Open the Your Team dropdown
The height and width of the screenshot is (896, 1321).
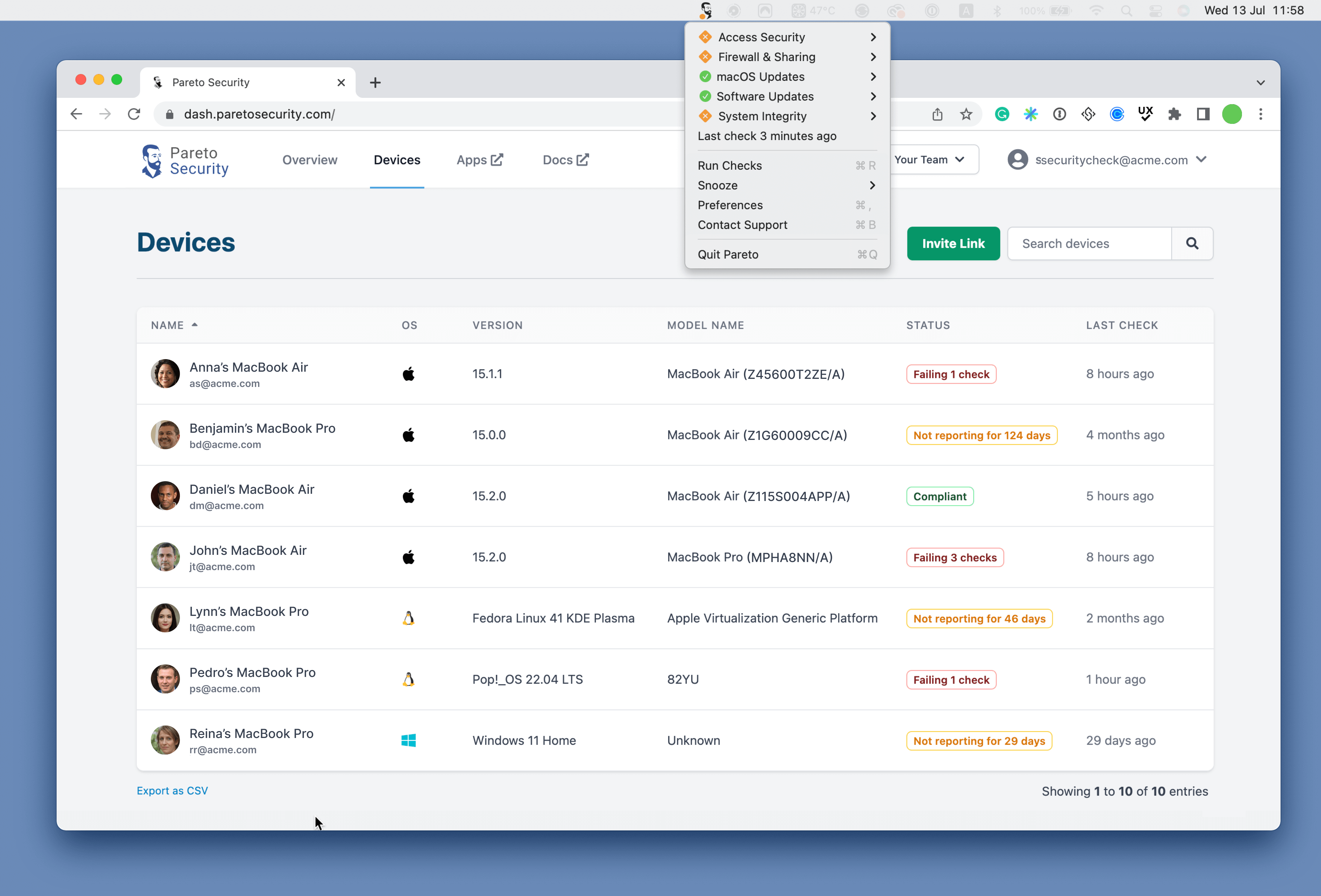[x=930, y=160]
